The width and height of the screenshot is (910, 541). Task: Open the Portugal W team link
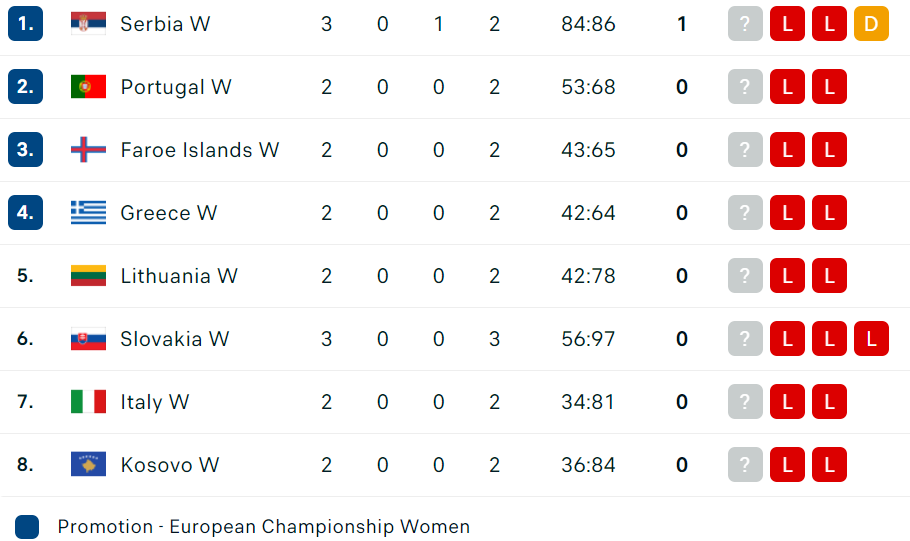pyautogui.click(x=176, y=87)
